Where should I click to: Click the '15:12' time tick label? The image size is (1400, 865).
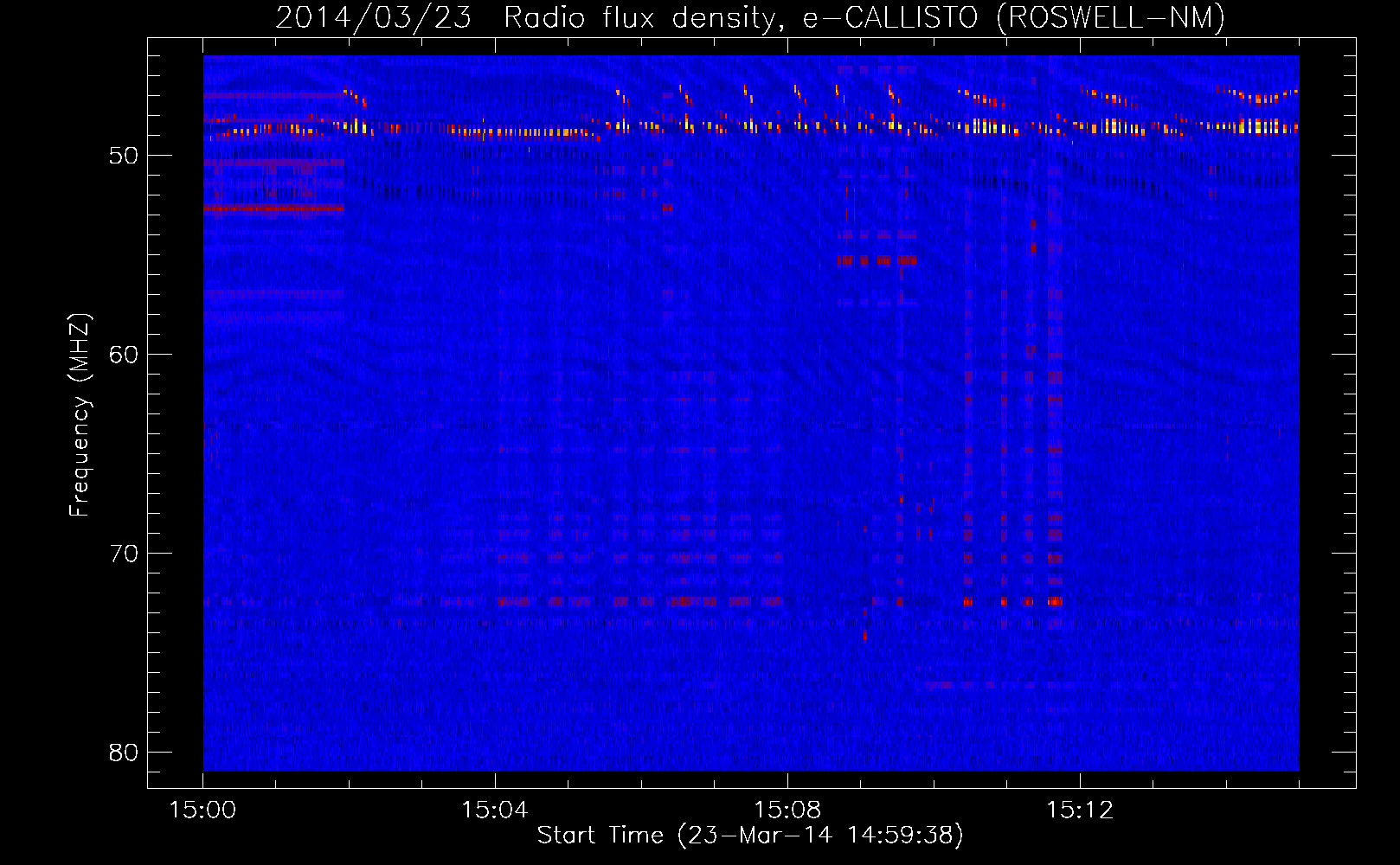1080,810
